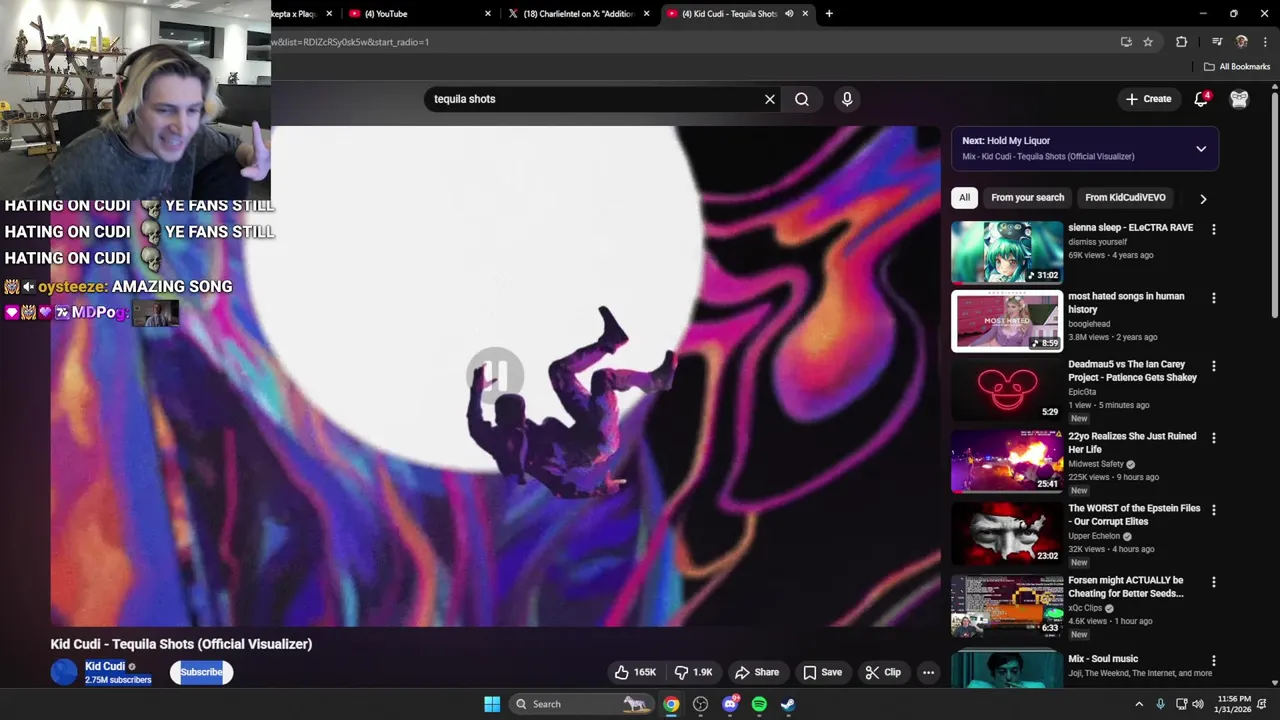The width and height of the screenshot is (1280, 720).
Task: Show more filter chips with right arrow
Action: pos(1203,198)
